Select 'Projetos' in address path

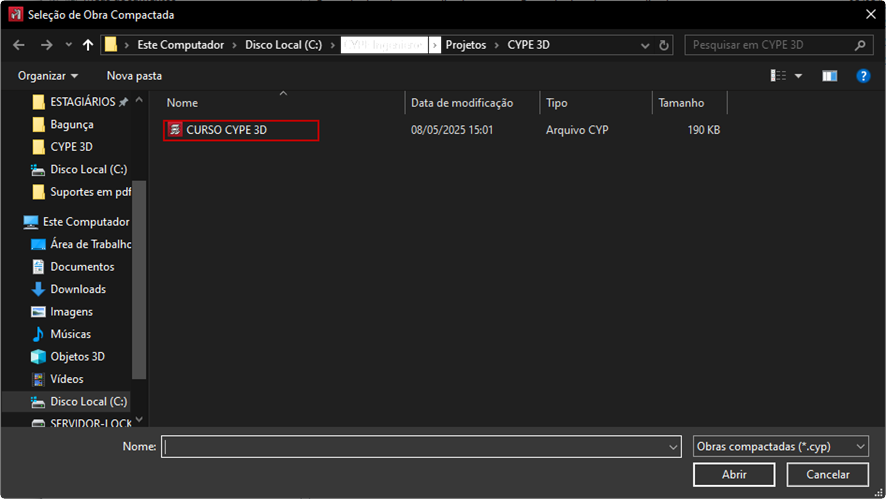pyautogui.click(x=466, y=45)
